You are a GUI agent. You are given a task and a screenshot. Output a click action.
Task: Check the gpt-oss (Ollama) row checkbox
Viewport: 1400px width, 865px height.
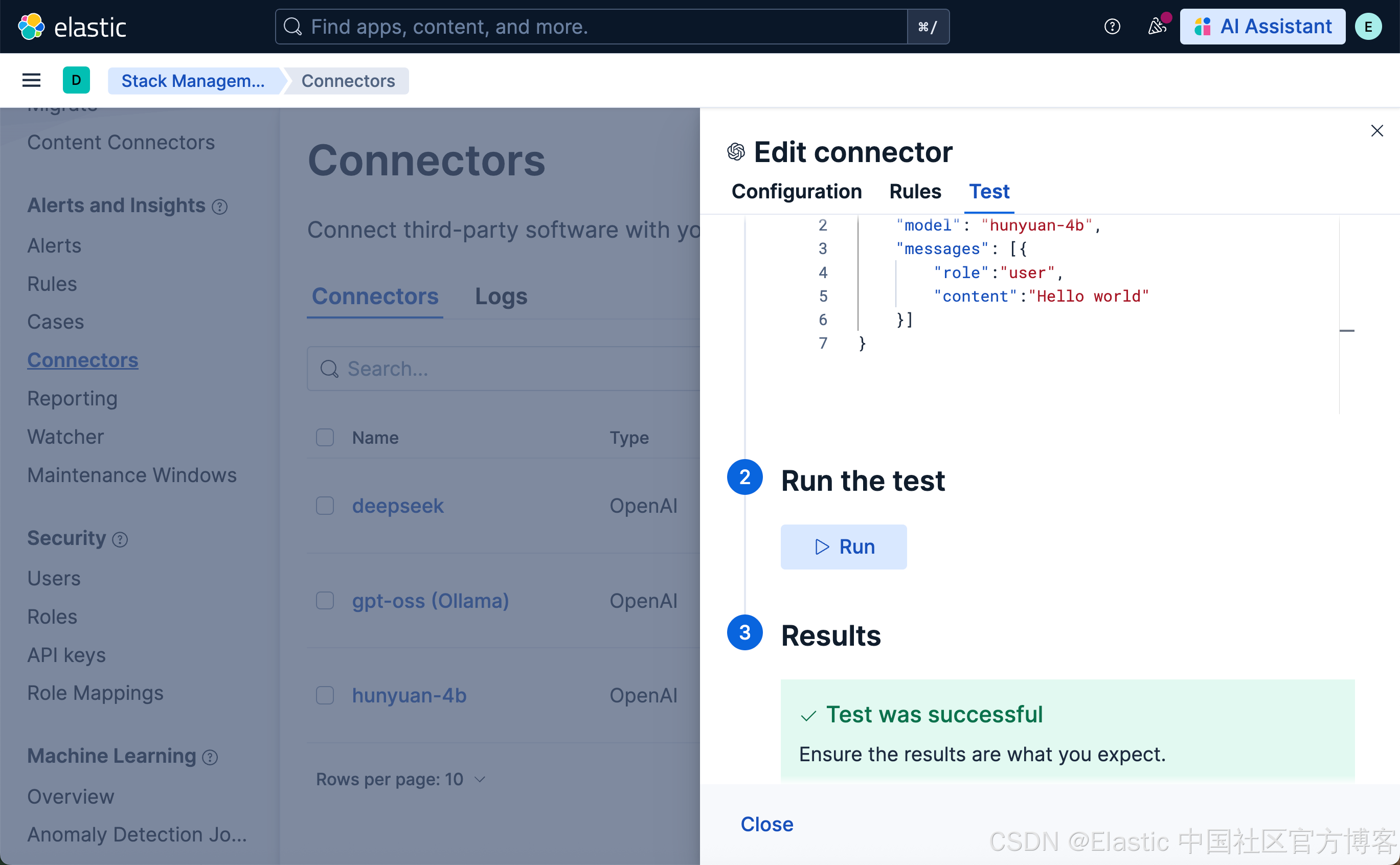pos(325,601)
